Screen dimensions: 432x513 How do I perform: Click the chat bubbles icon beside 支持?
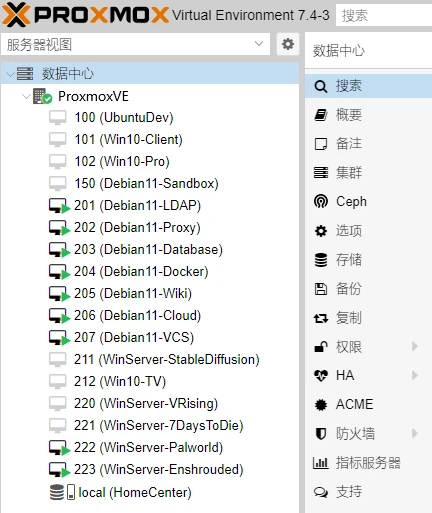[321, 492]
